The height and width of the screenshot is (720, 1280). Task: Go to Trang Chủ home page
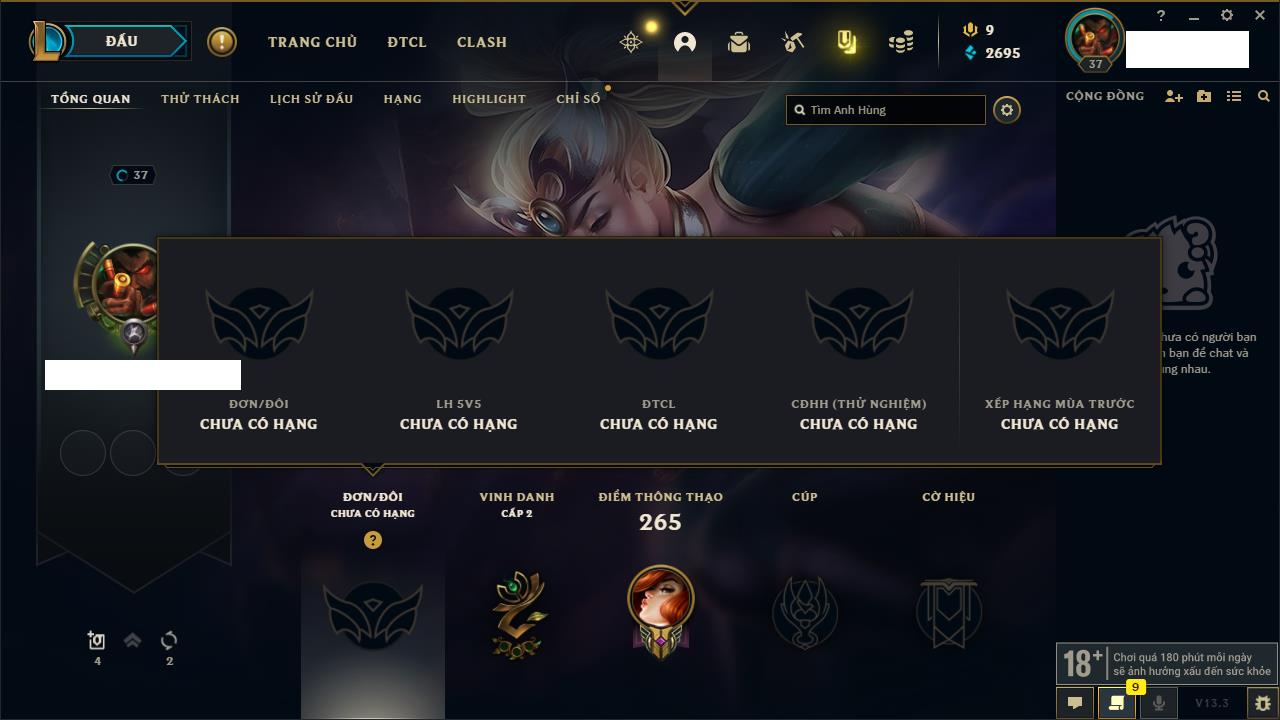point(312,42)
